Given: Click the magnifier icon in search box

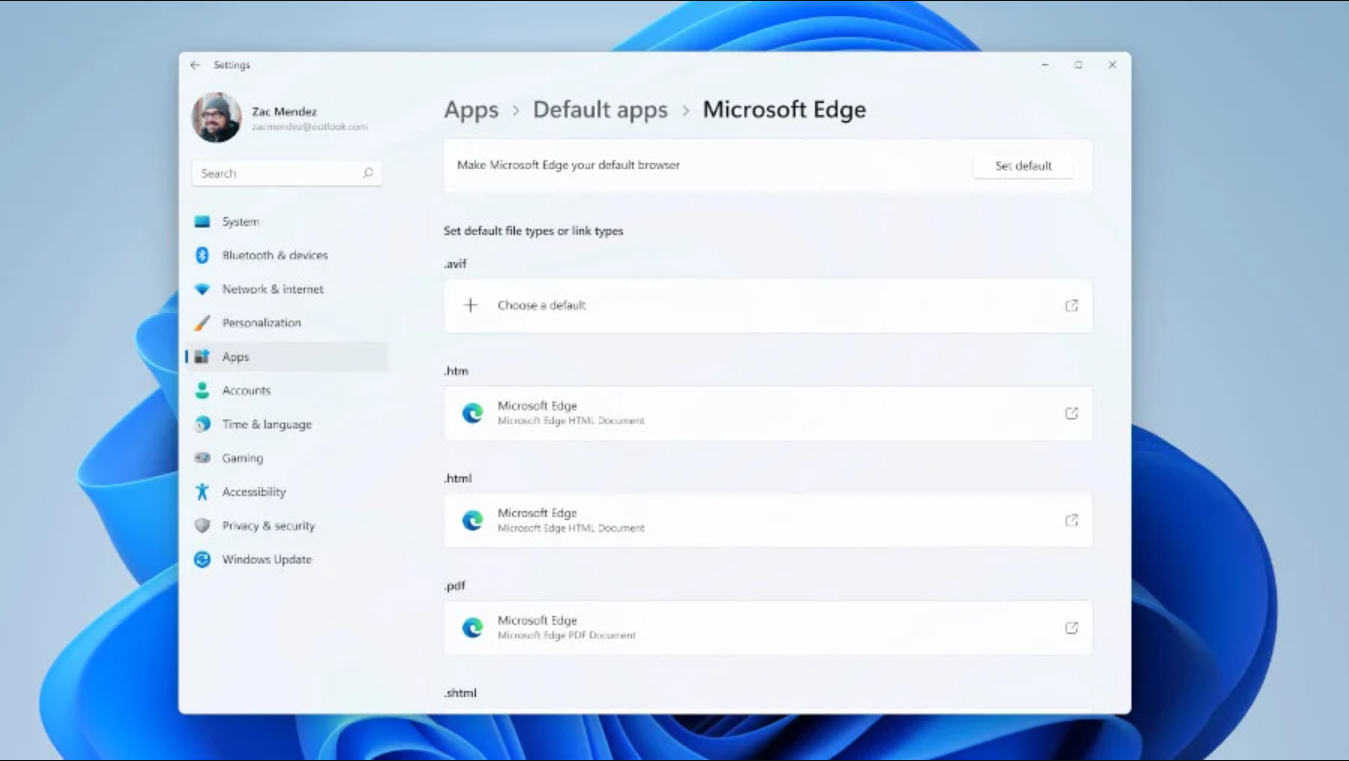Looking at the screenshot, I should point(368,173).
